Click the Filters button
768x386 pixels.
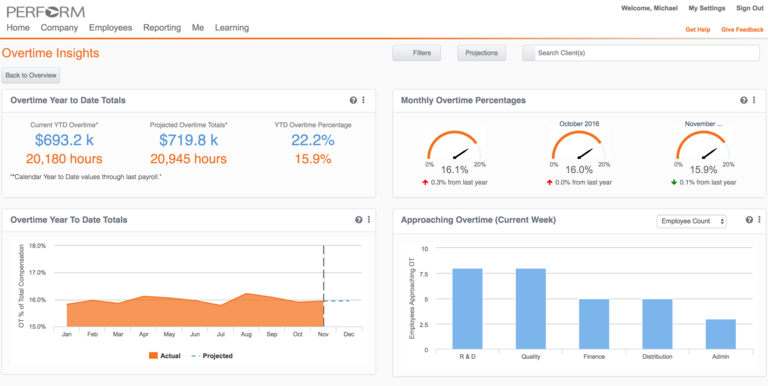[417, 53]
